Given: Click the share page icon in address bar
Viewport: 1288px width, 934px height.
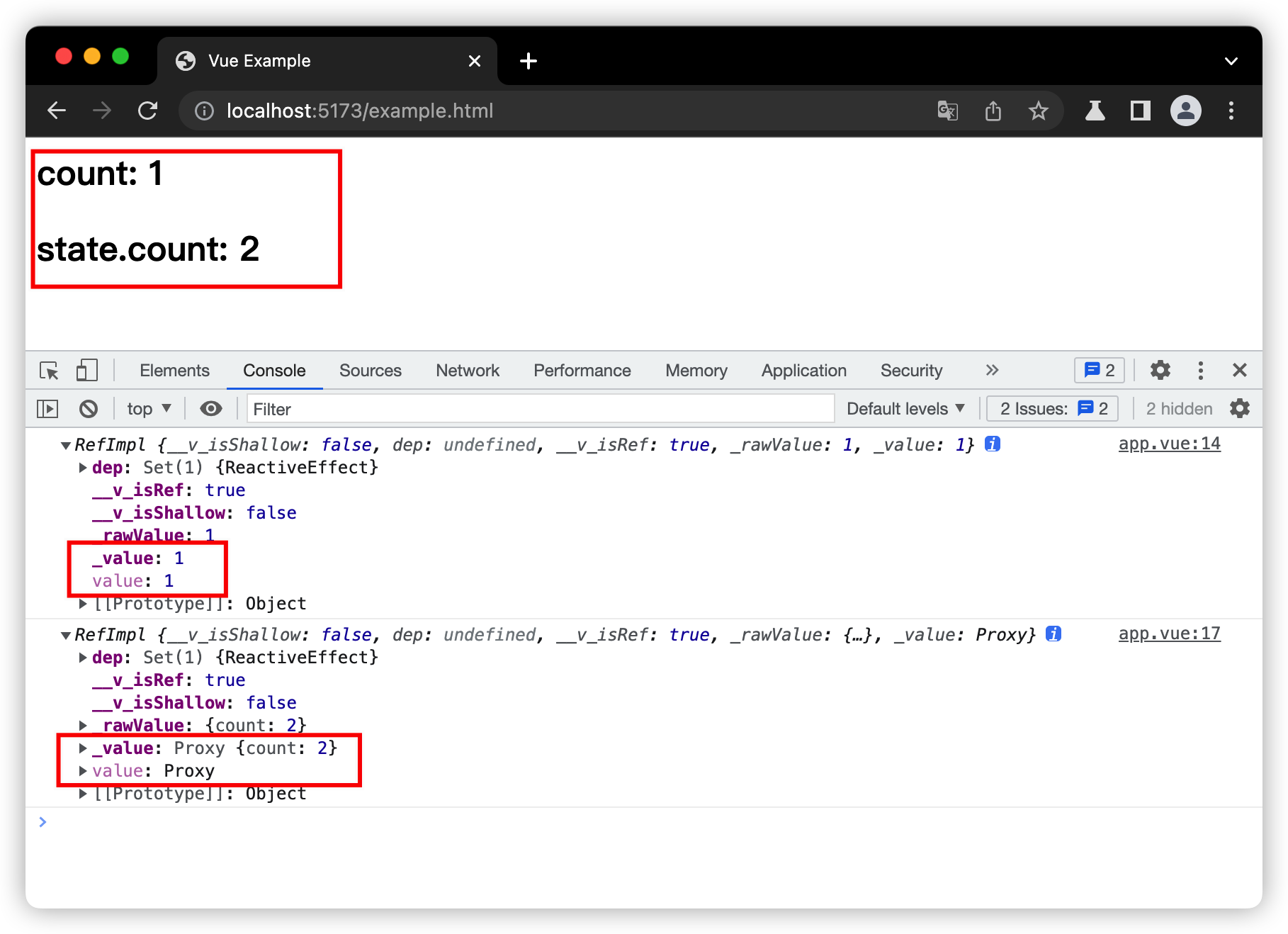Looking at the screenshot, I should click(993, 111).
